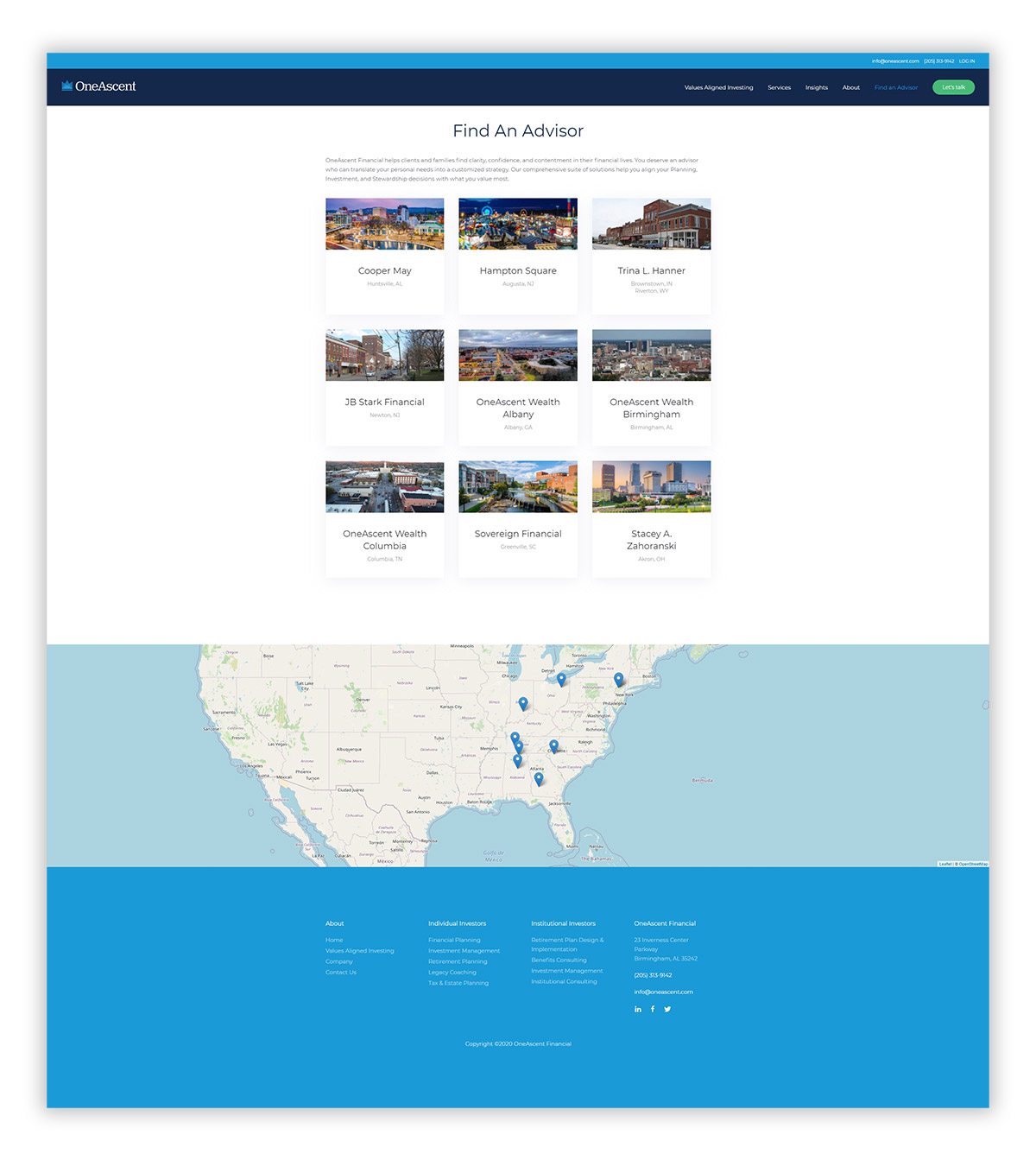
Task: Open the Insights menu item
Action: [817, 87]
